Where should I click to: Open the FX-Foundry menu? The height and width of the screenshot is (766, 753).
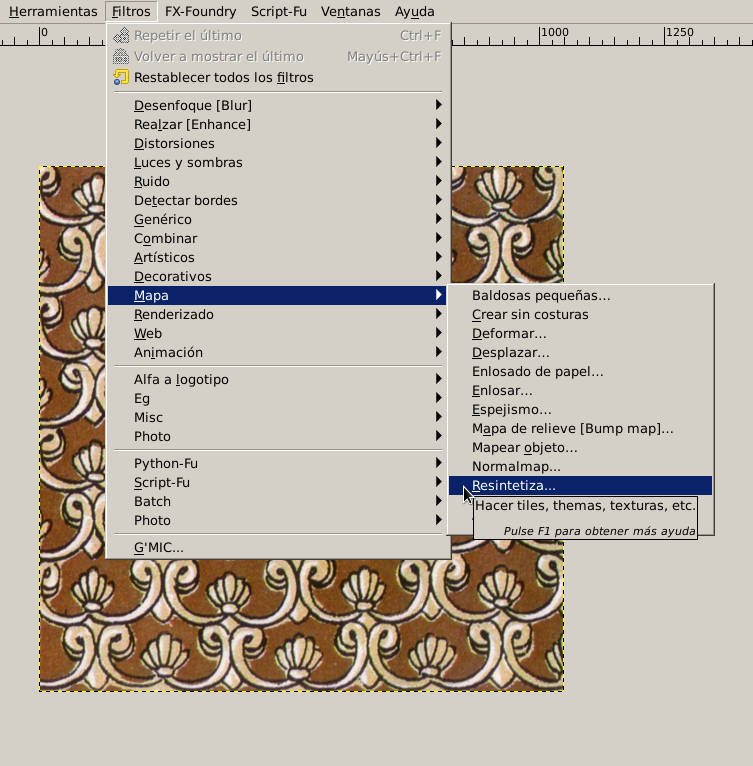coord(200,11)
